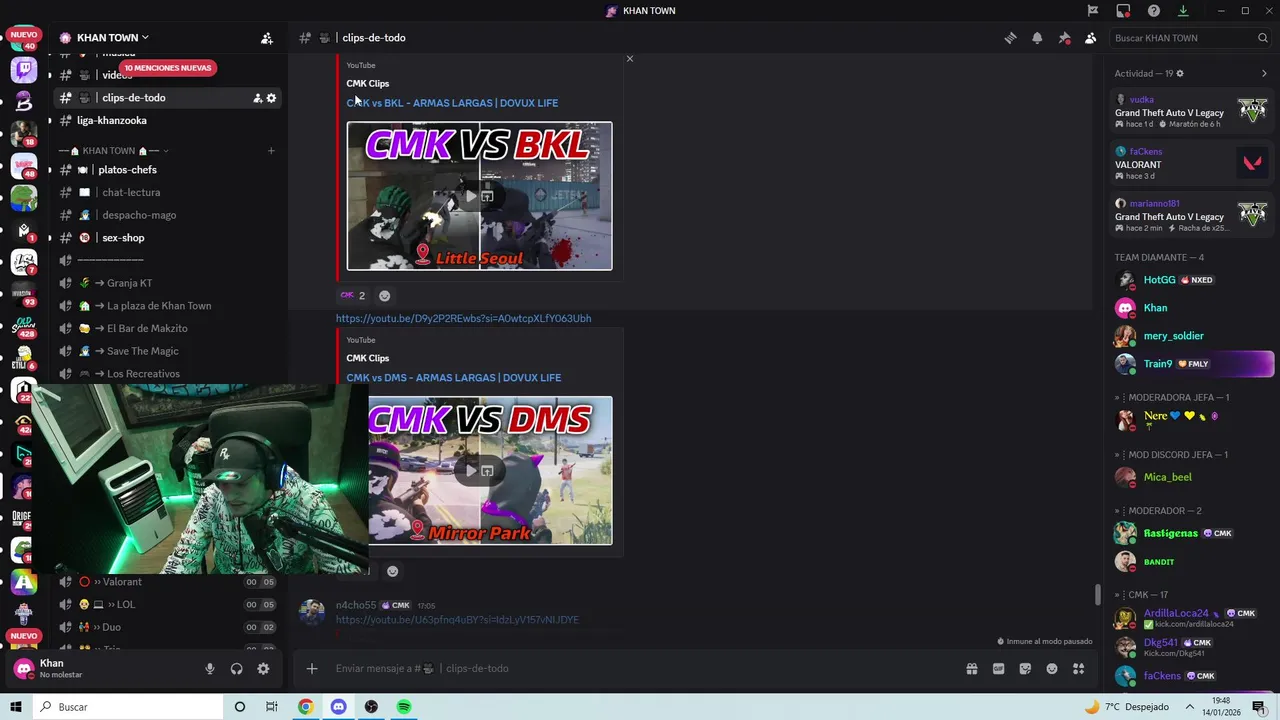
Task: Add reaction icon under CMK VS BKL embed
Action: click(384, 296)
